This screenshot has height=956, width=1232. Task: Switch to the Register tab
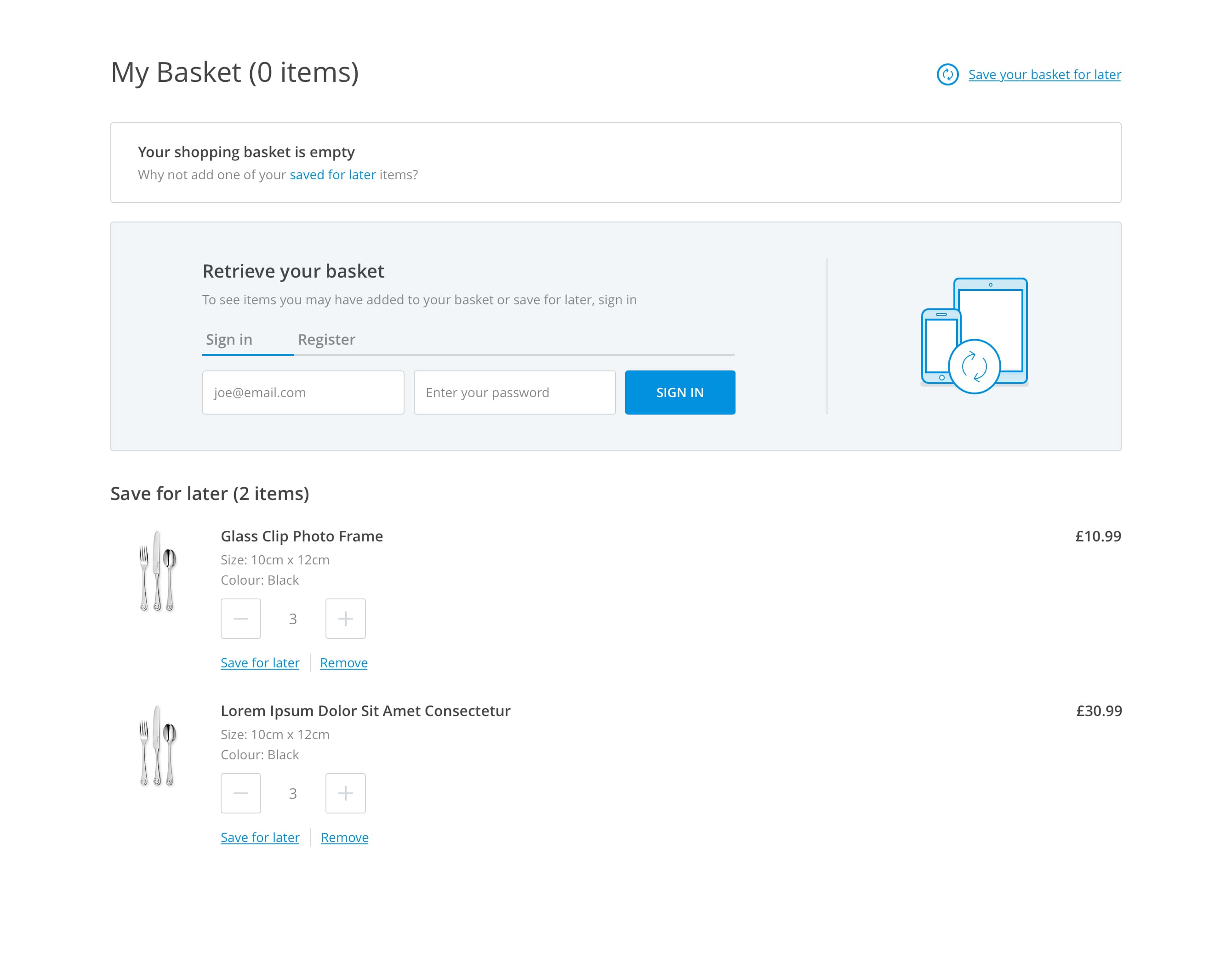[326, 340]
